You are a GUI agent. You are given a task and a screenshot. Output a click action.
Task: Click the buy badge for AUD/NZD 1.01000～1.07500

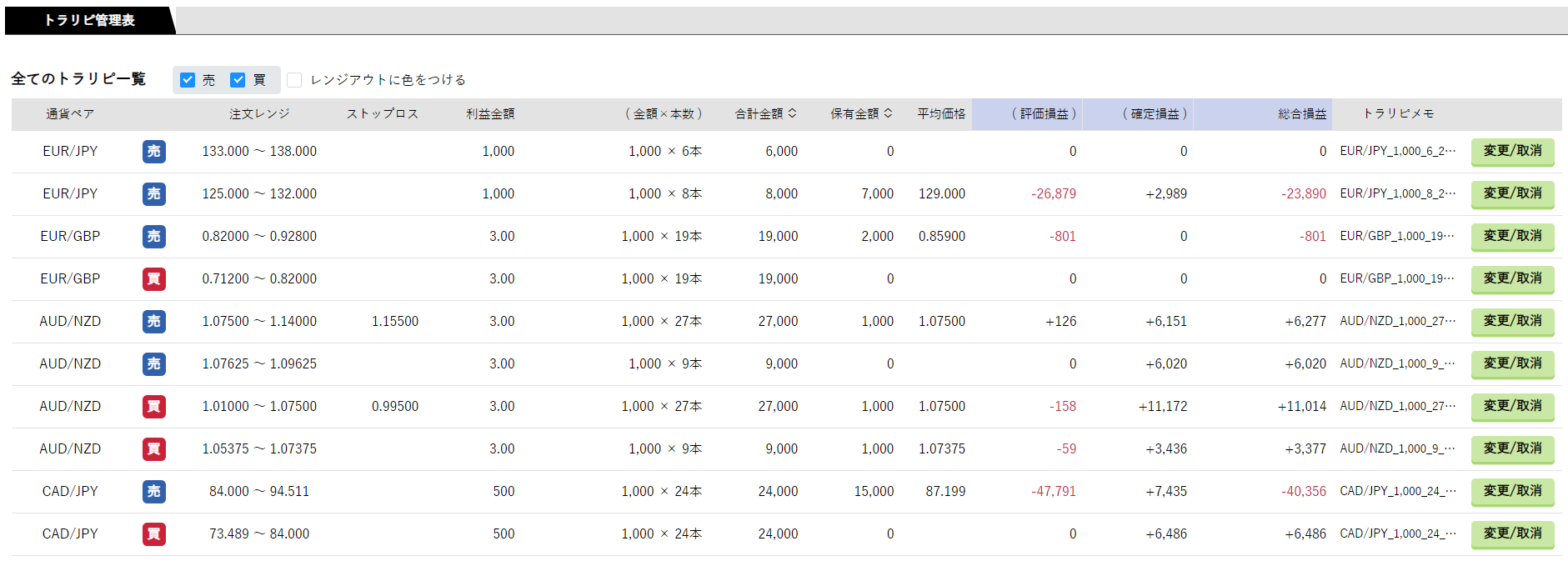[154, 407]
